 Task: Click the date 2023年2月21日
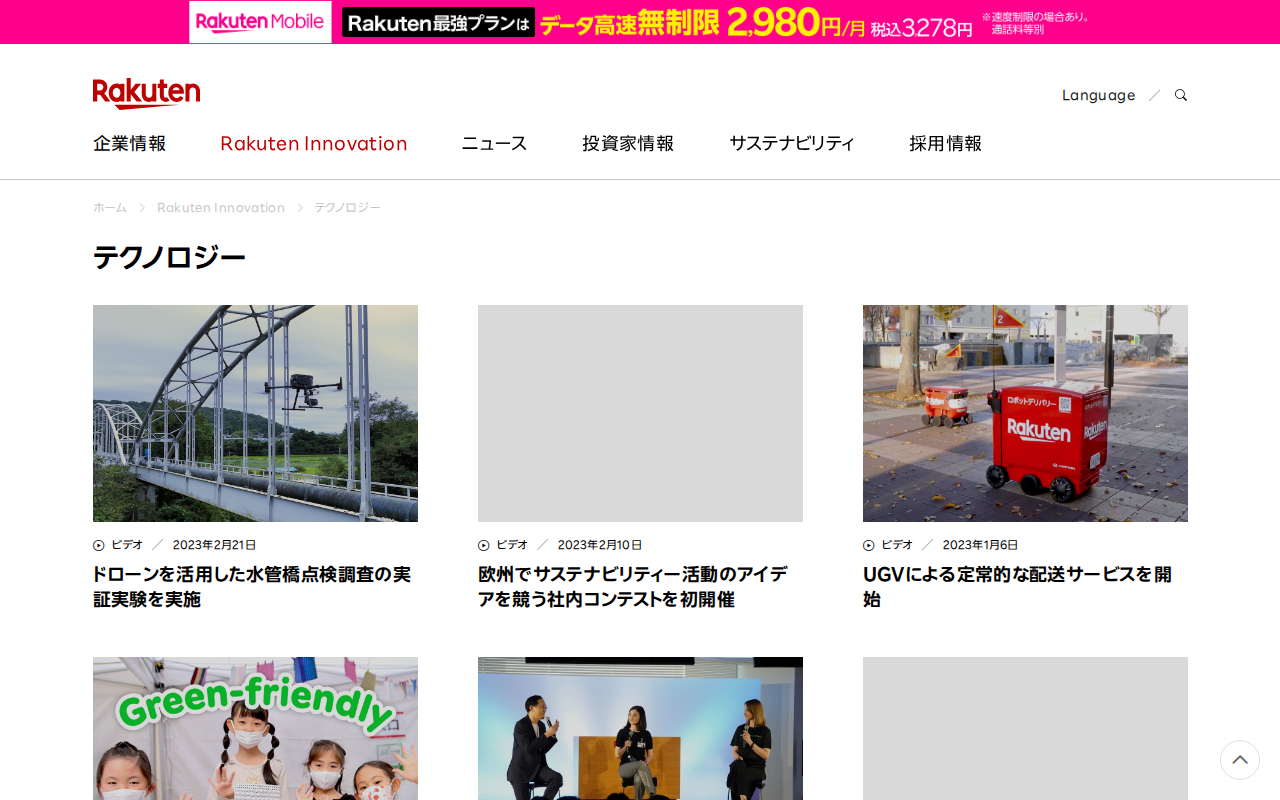(x=215, y=545)
